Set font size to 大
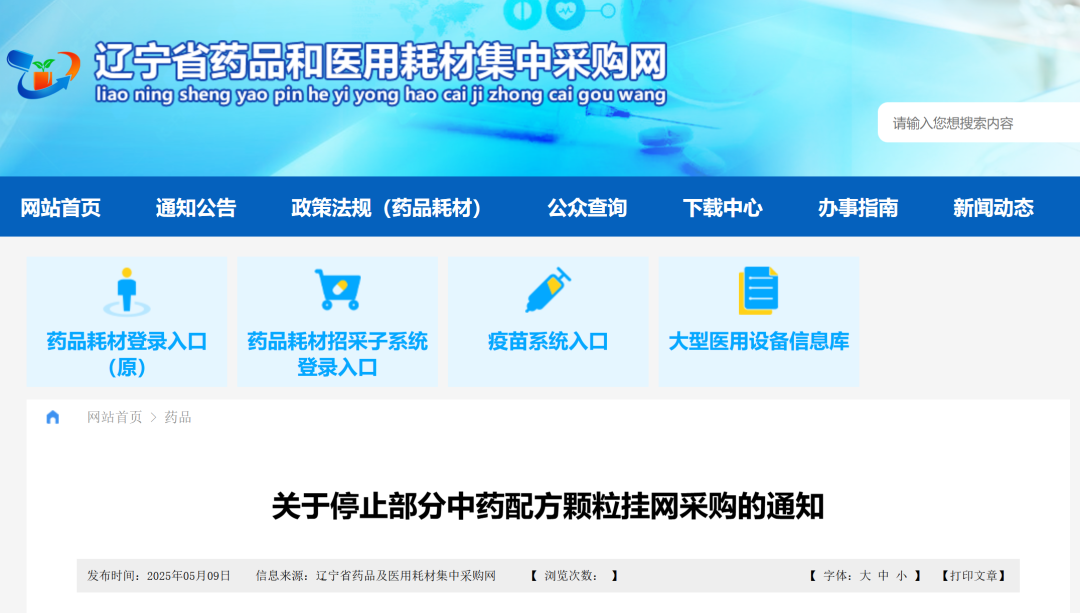 (865, 576)
